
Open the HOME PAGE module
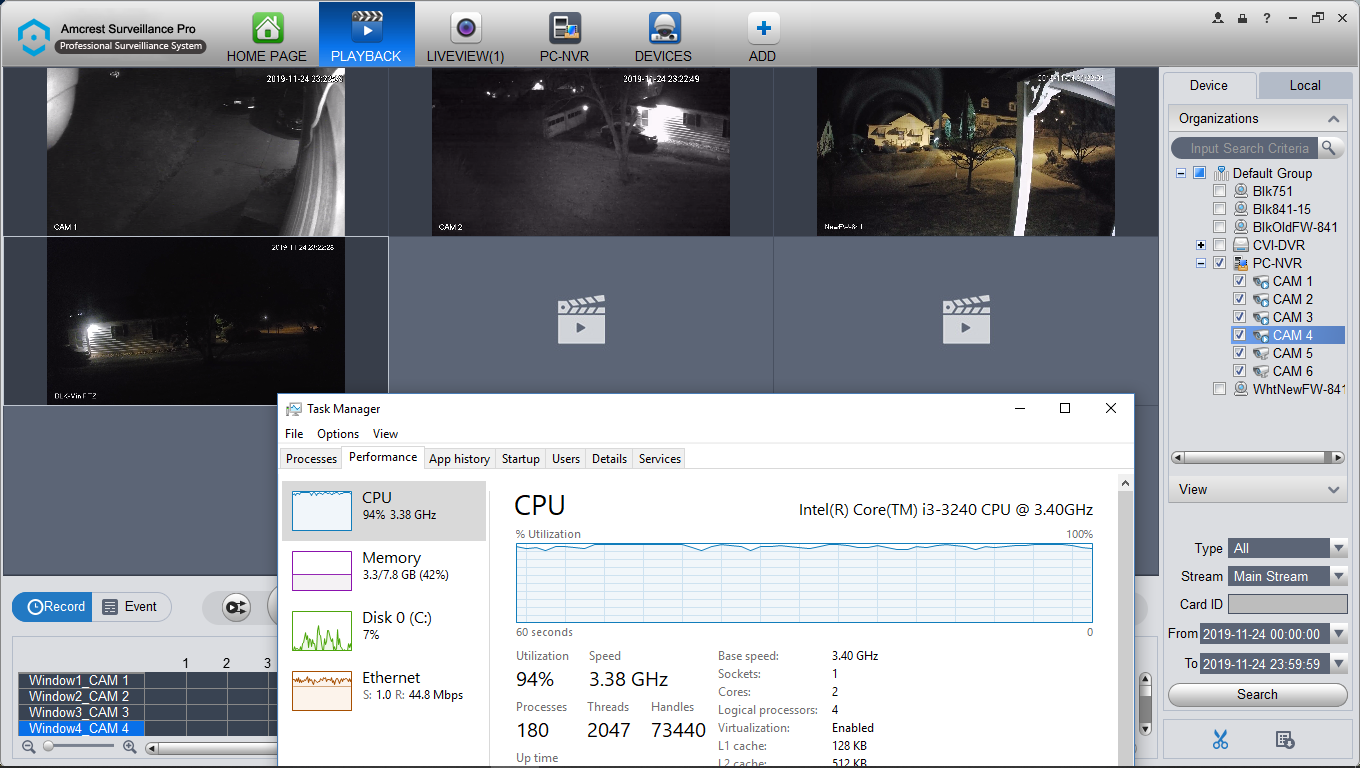click(x=267, y=35)
